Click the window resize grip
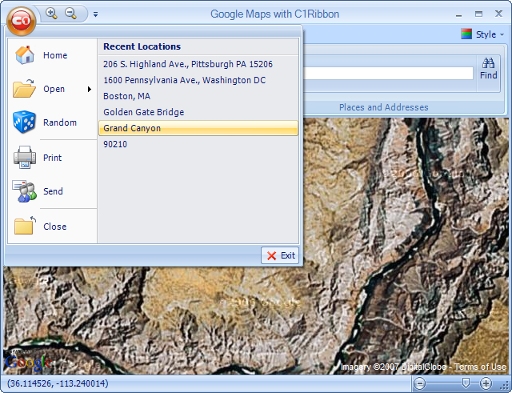The height and width of the screenshot is (393, 512). [505, 386]
